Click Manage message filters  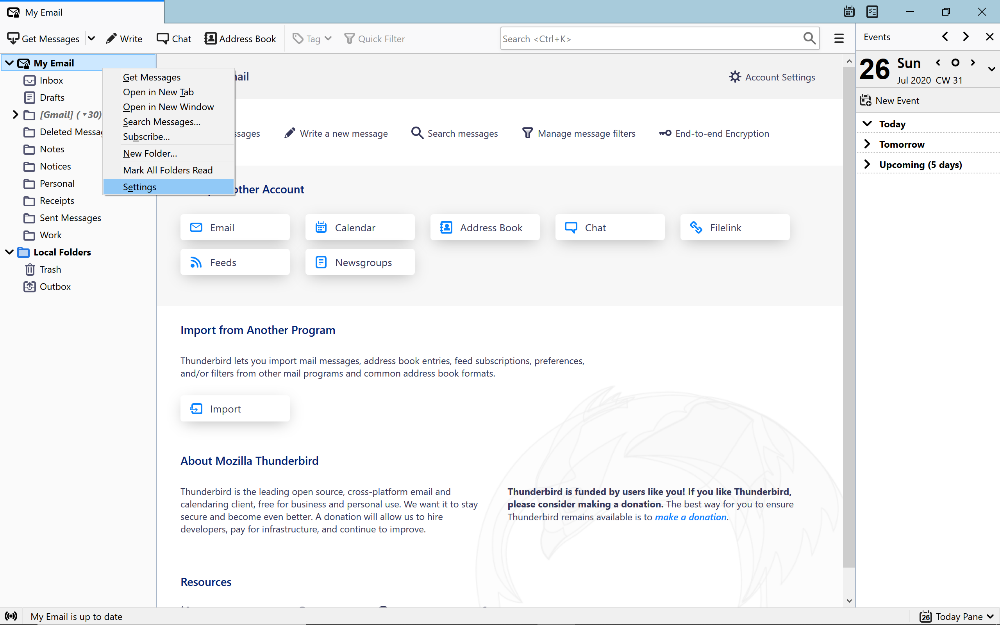pos(578,133)
